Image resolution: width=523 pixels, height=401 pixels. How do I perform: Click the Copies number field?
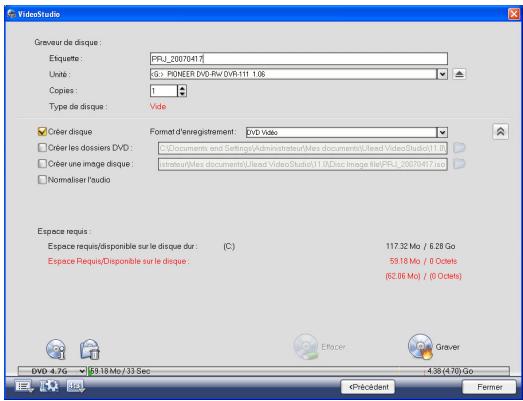[164, 91]
